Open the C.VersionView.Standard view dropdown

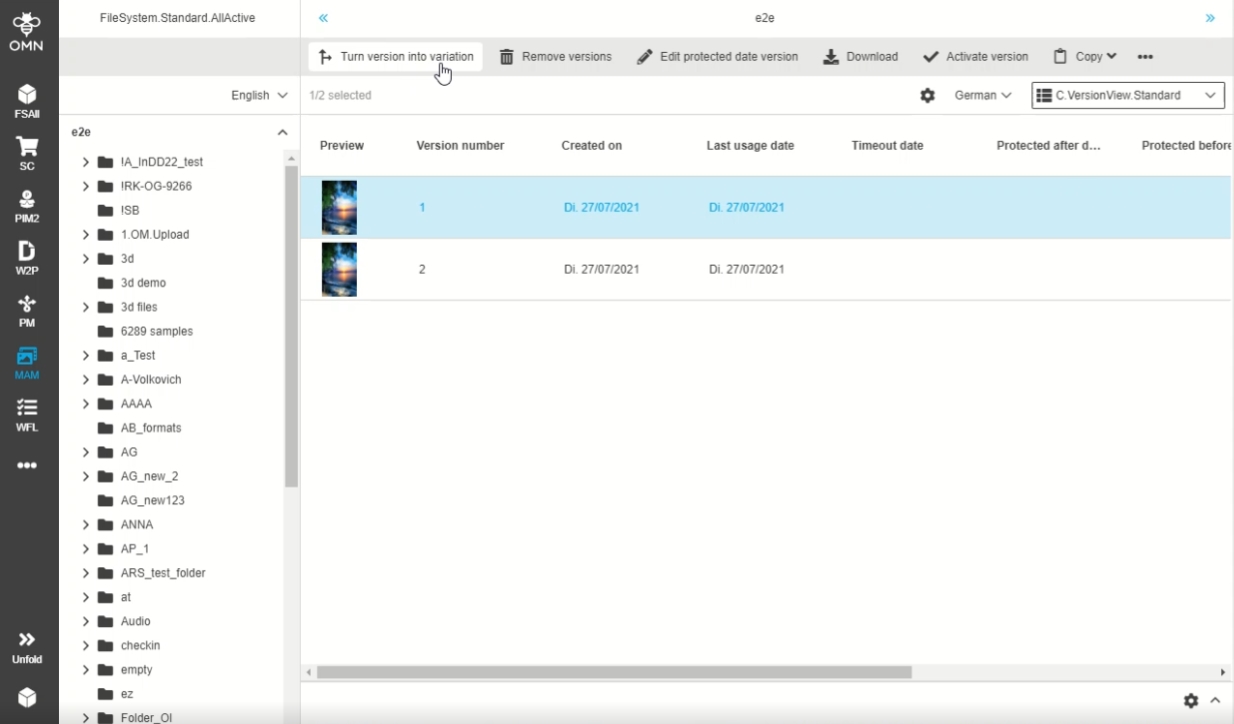[x=1127, y=95]
